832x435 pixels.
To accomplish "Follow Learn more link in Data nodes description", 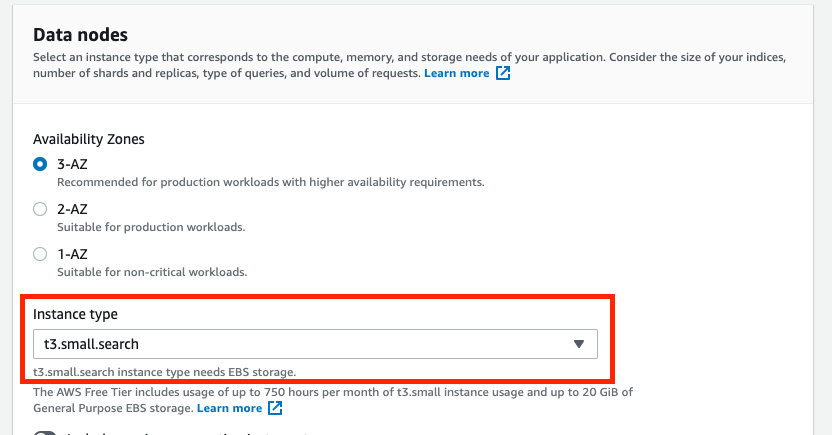I will 456,74.
